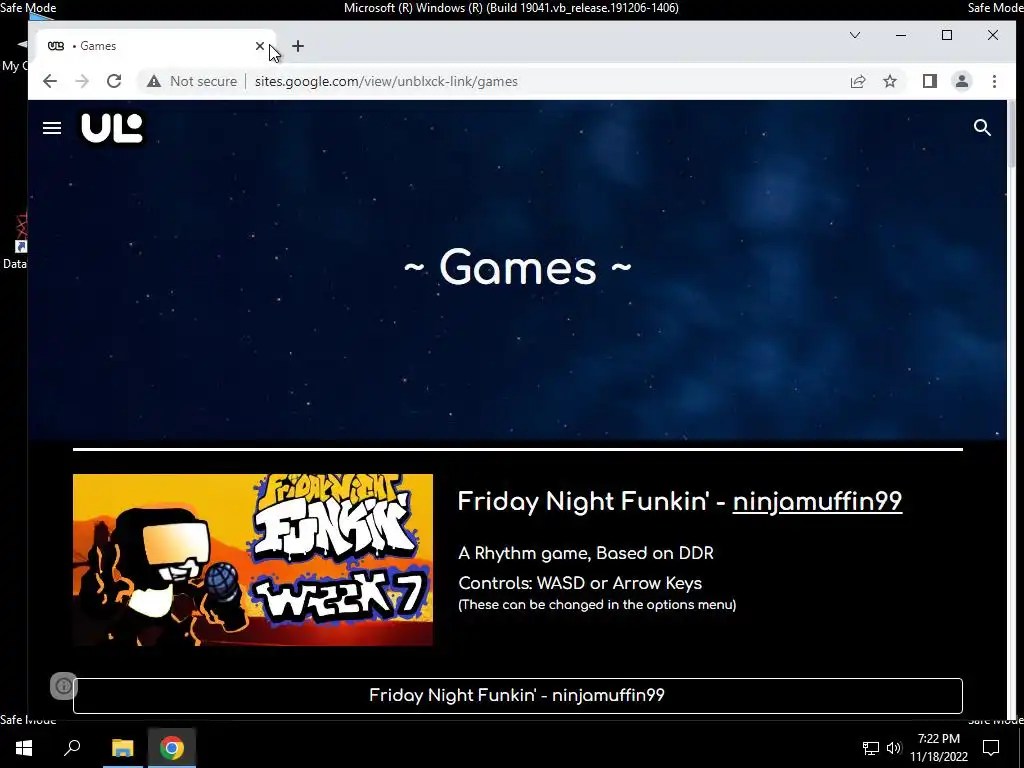This screenshot has height=768, width=1024.
Task: Open the network tray icon
Action: coord(871,748)
